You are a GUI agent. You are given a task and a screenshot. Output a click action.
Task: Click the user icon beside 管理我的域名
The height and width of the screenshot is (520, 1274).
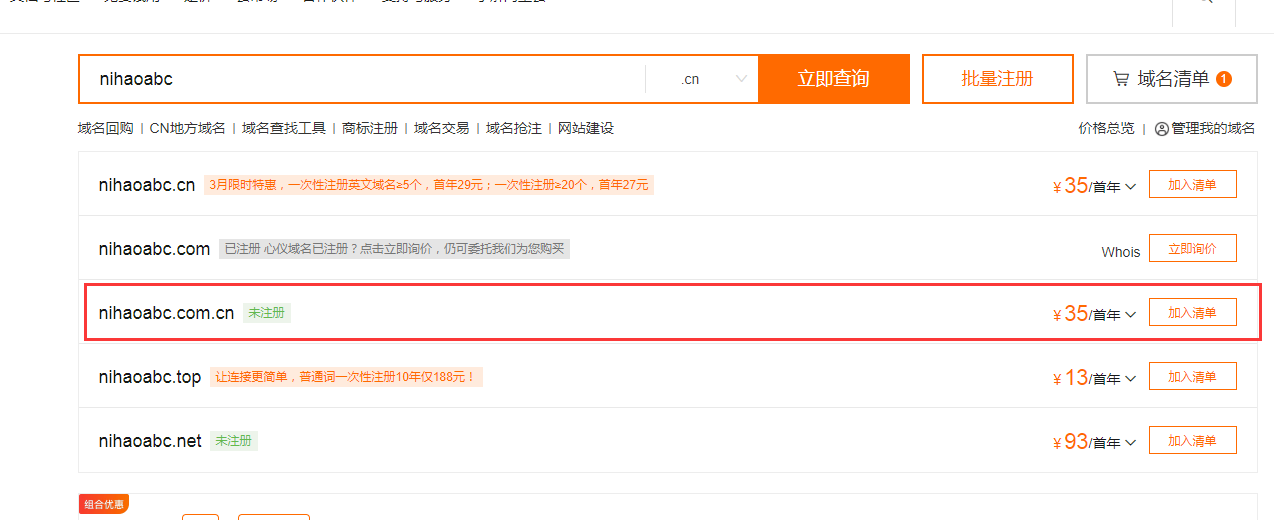(1161, 129)
